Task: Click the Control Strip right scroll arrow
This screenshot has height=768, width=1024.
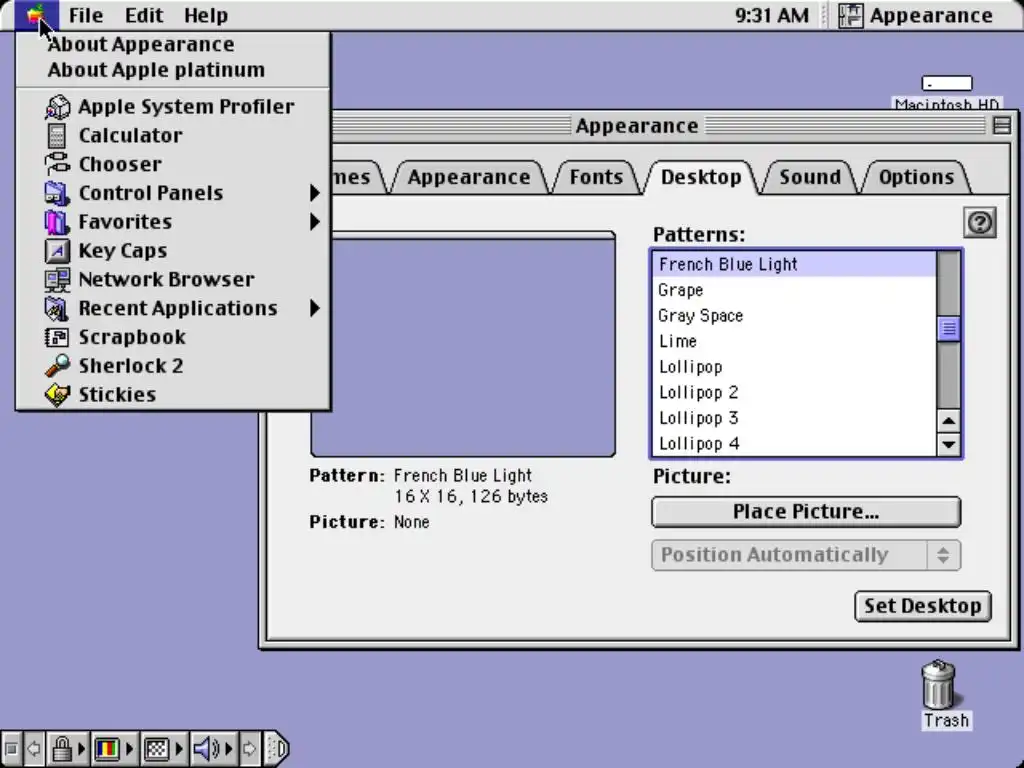Action: tap(249, 748)
